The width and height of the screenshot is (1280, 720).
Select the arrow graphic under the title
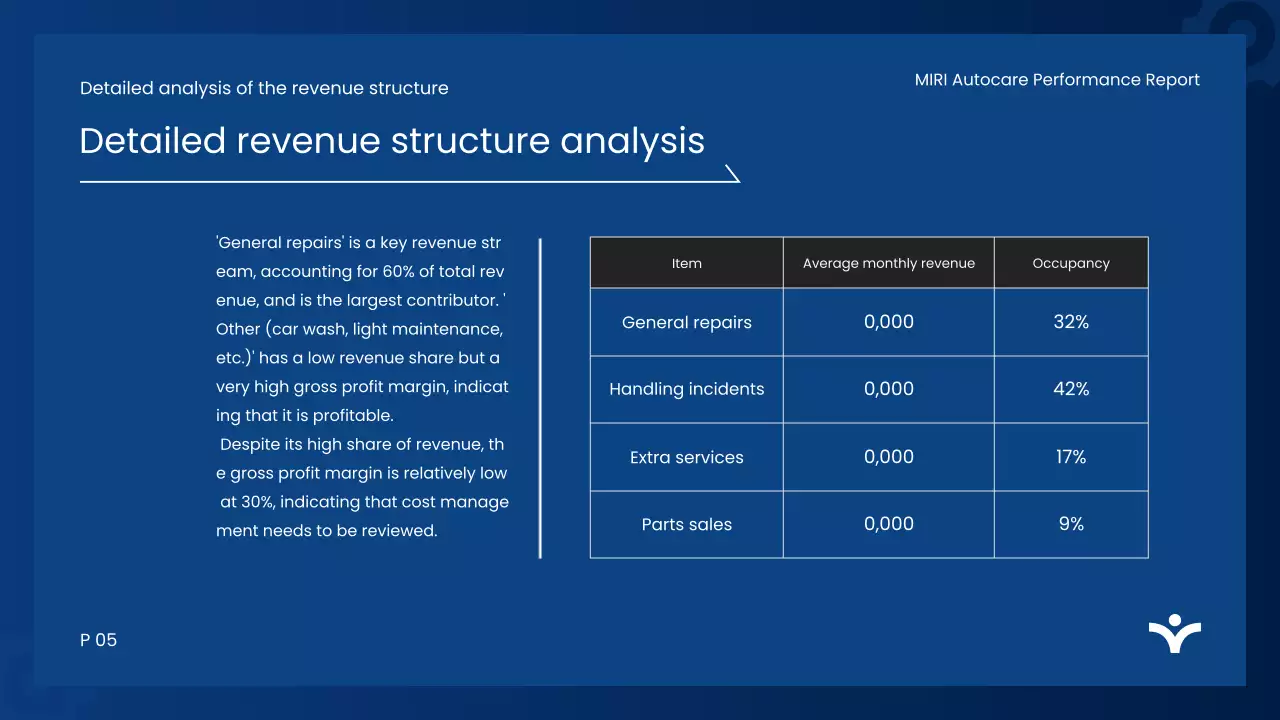click(x=732, y=172)
